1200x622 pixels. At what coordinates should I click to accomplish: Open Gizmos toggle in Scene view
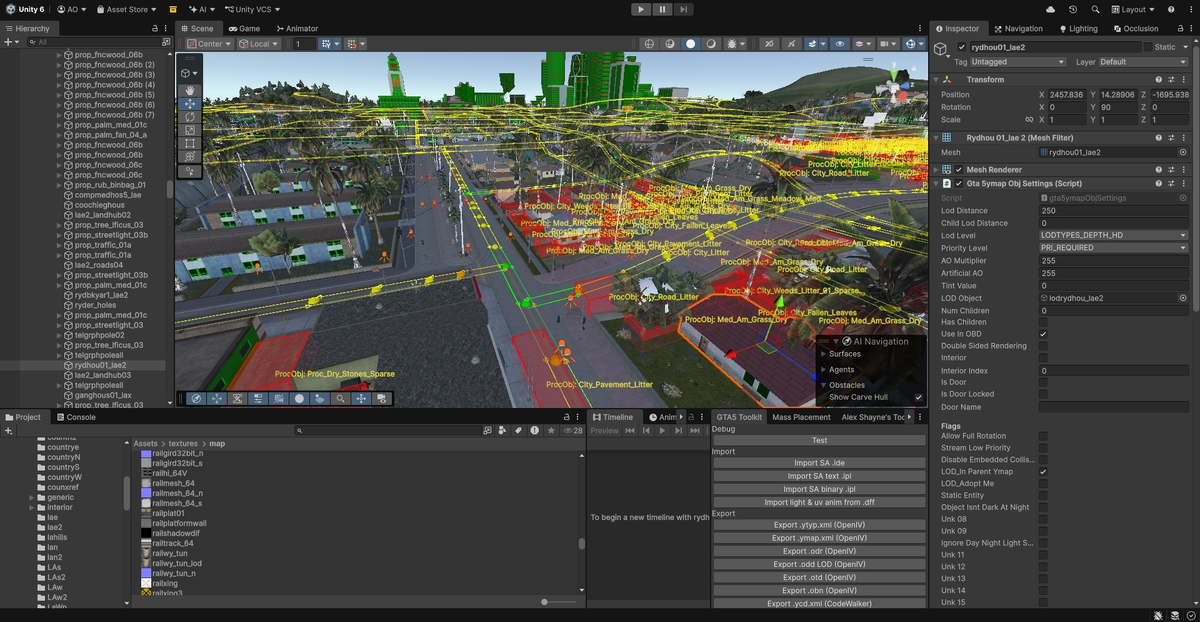click(x=912, y=44)
